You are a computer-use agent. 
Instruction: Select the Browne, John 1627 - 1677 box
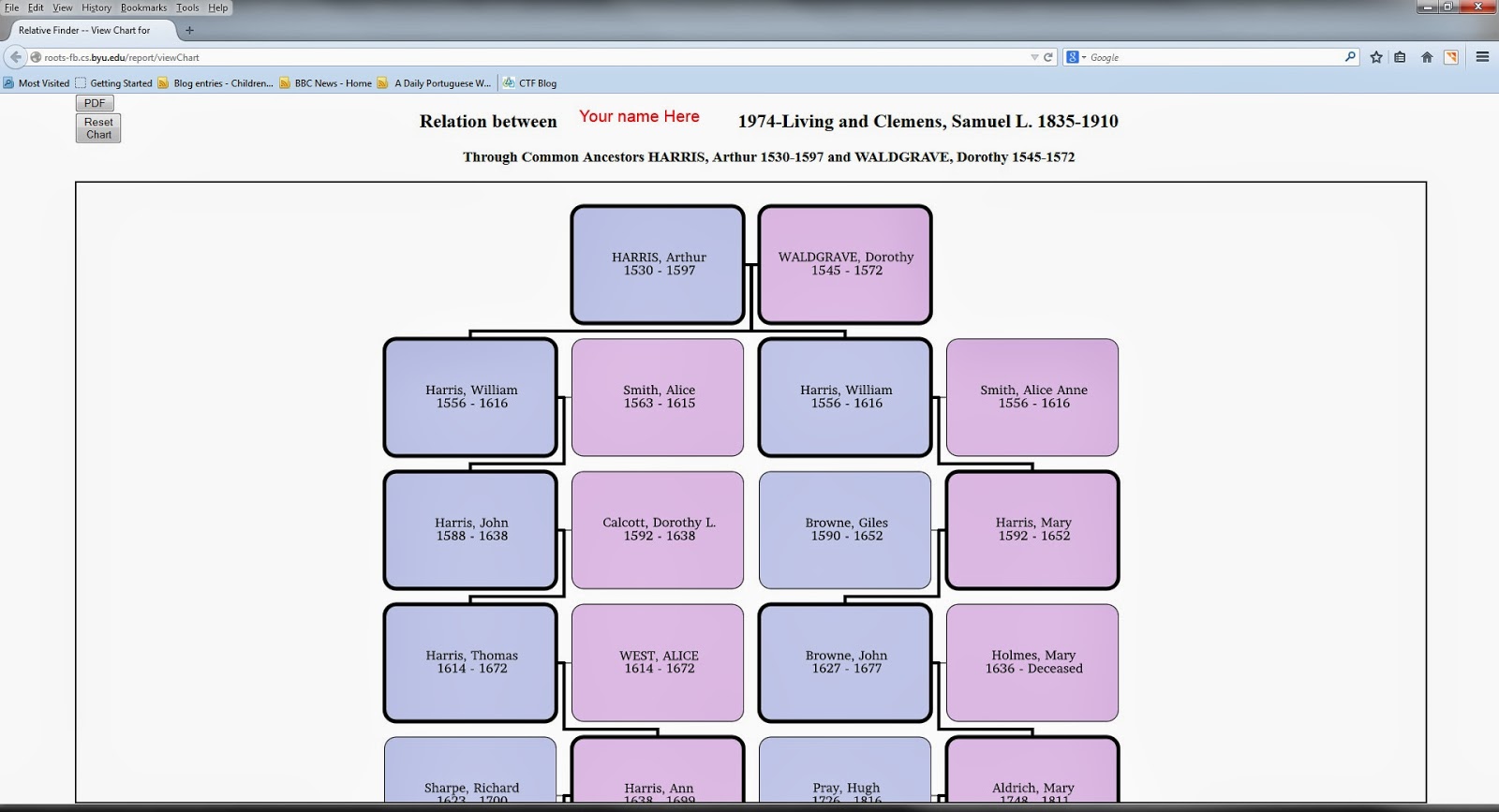click(845, 663)
